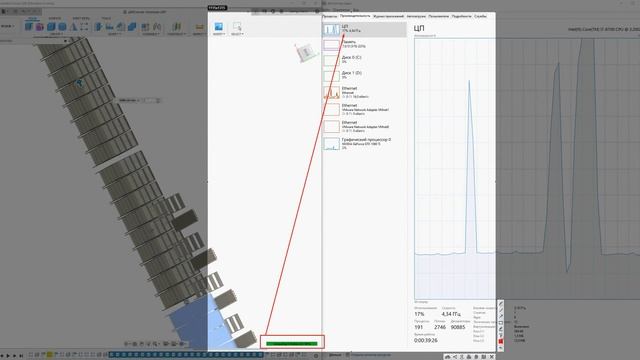Click the Undo icon in screenshot toolbar
This screenshot has height=360, width=640.
tap(501, 348)
